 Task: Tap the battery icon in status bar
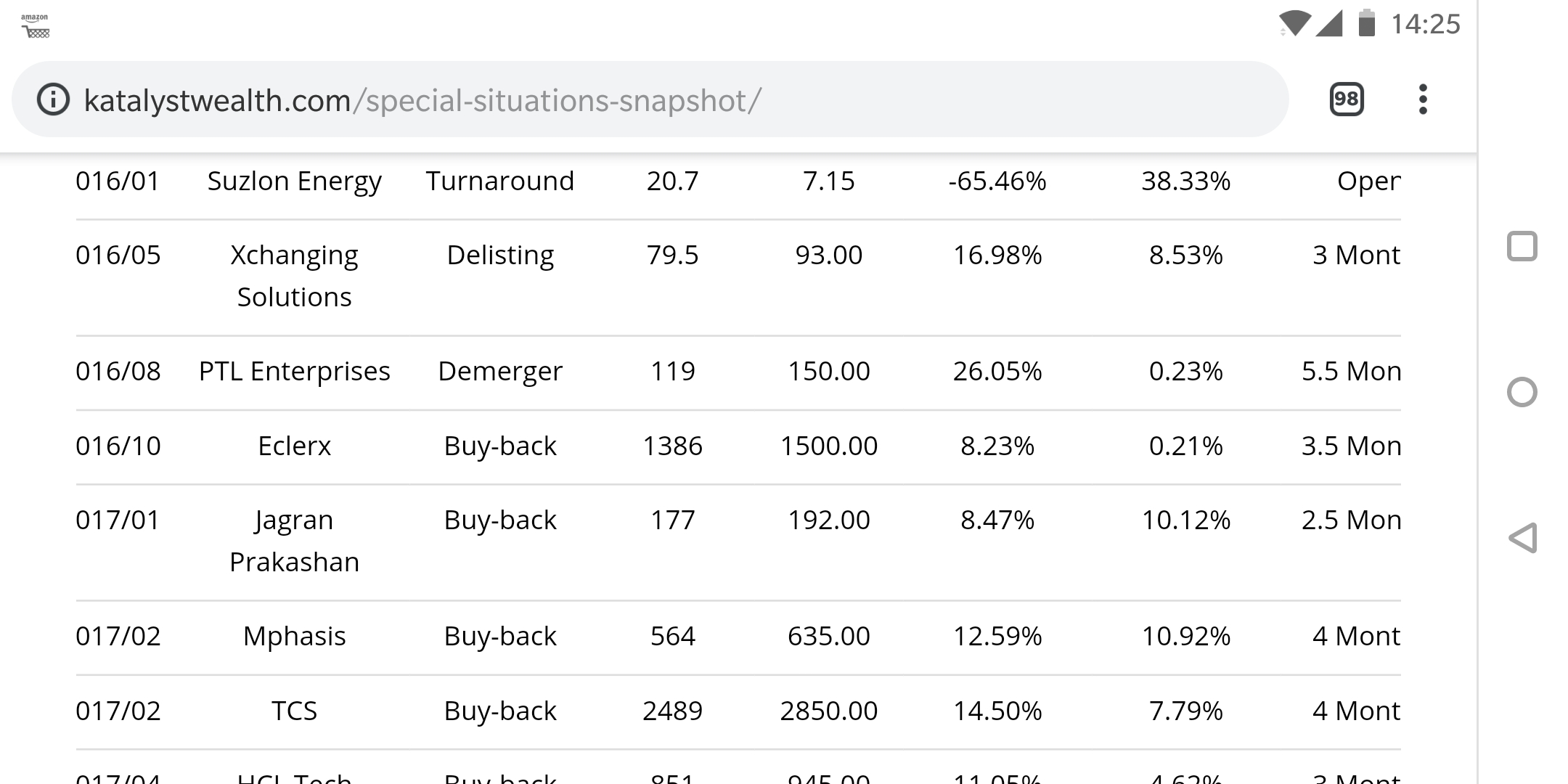coord(1366,23)
